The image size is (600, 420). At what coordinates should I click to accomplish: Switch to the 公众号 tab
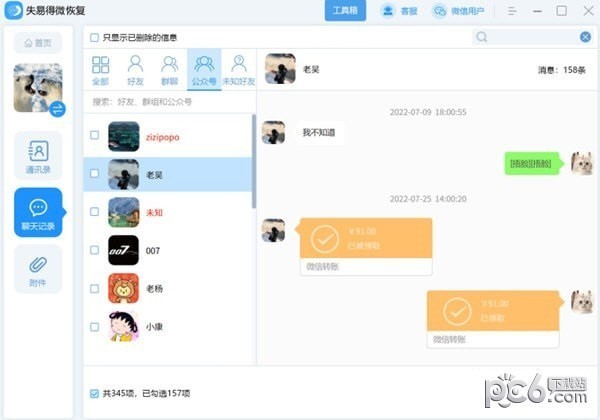click(204, 70)
